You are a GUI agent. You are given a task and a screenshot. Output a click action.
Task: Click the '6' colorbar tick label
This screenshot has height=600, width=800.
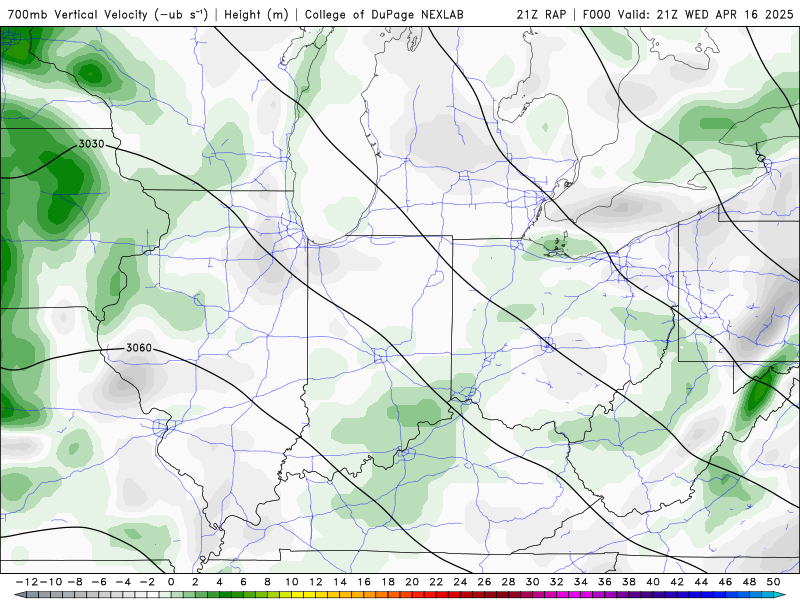(x=243, y=582)
